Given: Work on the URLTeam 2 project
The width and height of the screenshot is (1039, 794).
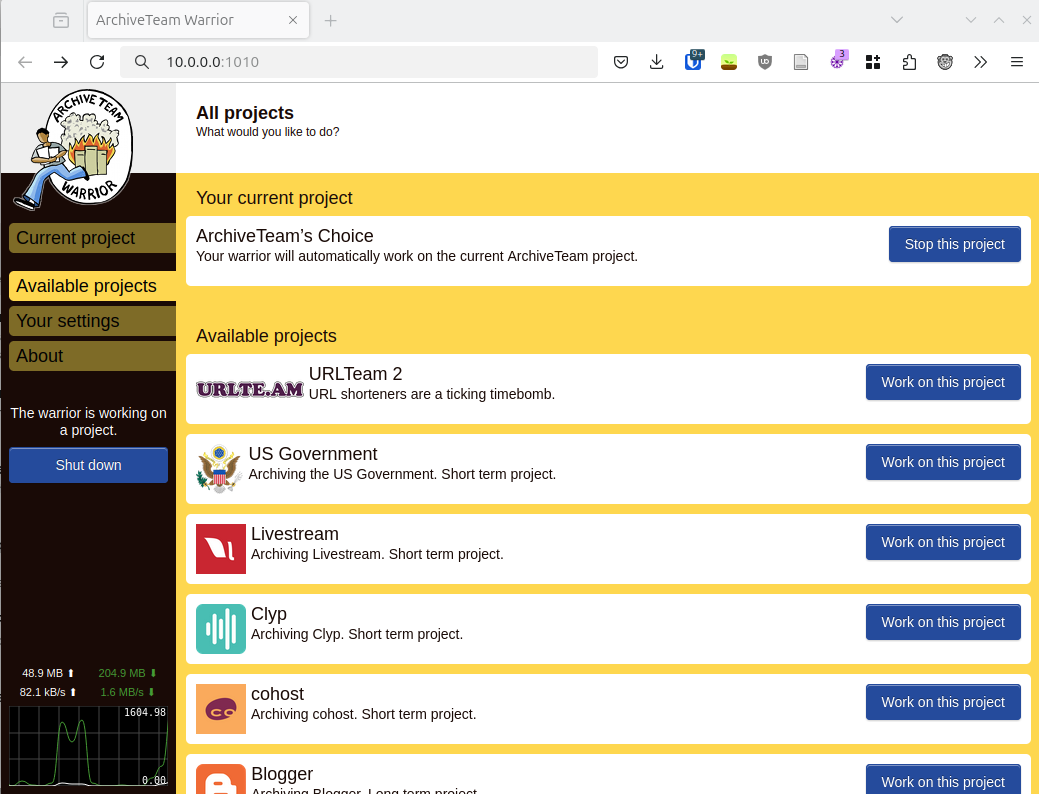Looking at the screenshot, I should coord(942,382).
